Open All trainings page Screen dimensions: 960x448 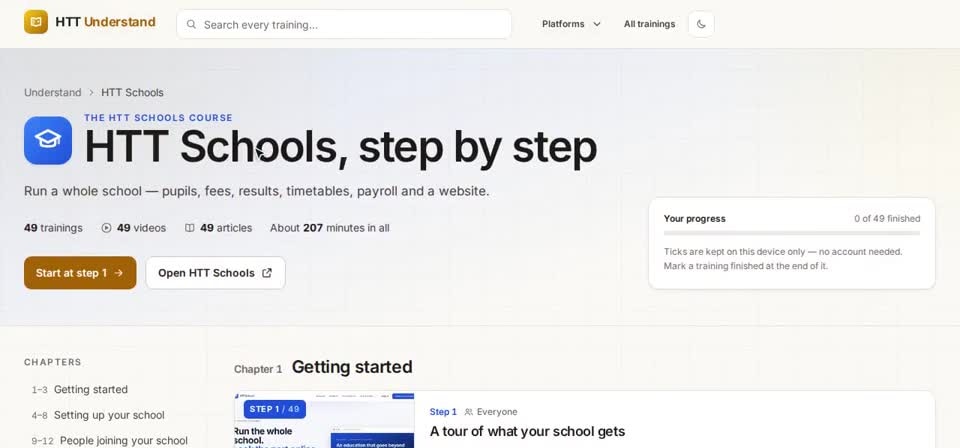click(x=649, y=24)
